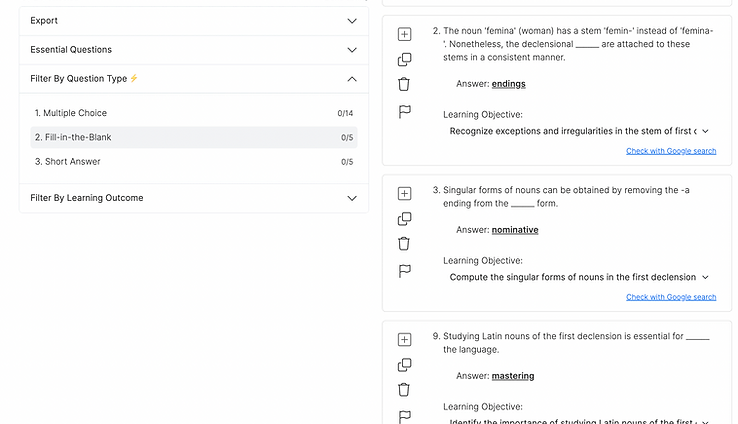Expand the Essential Questions section
This screenshot has height=424, width=738.
point(194,50)
